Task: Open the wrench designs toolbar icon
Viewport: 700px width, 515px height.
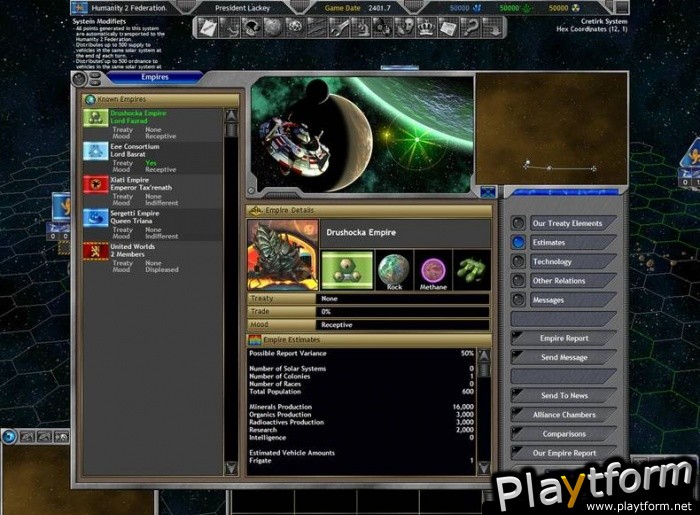Action: pos(339,28)
